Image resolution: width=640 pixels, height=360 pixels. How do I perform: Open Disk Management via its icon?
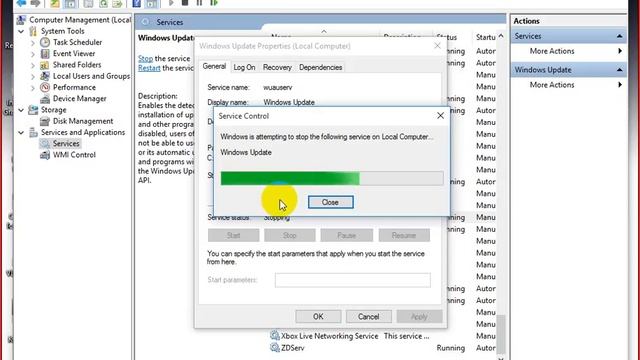(45, 121)
